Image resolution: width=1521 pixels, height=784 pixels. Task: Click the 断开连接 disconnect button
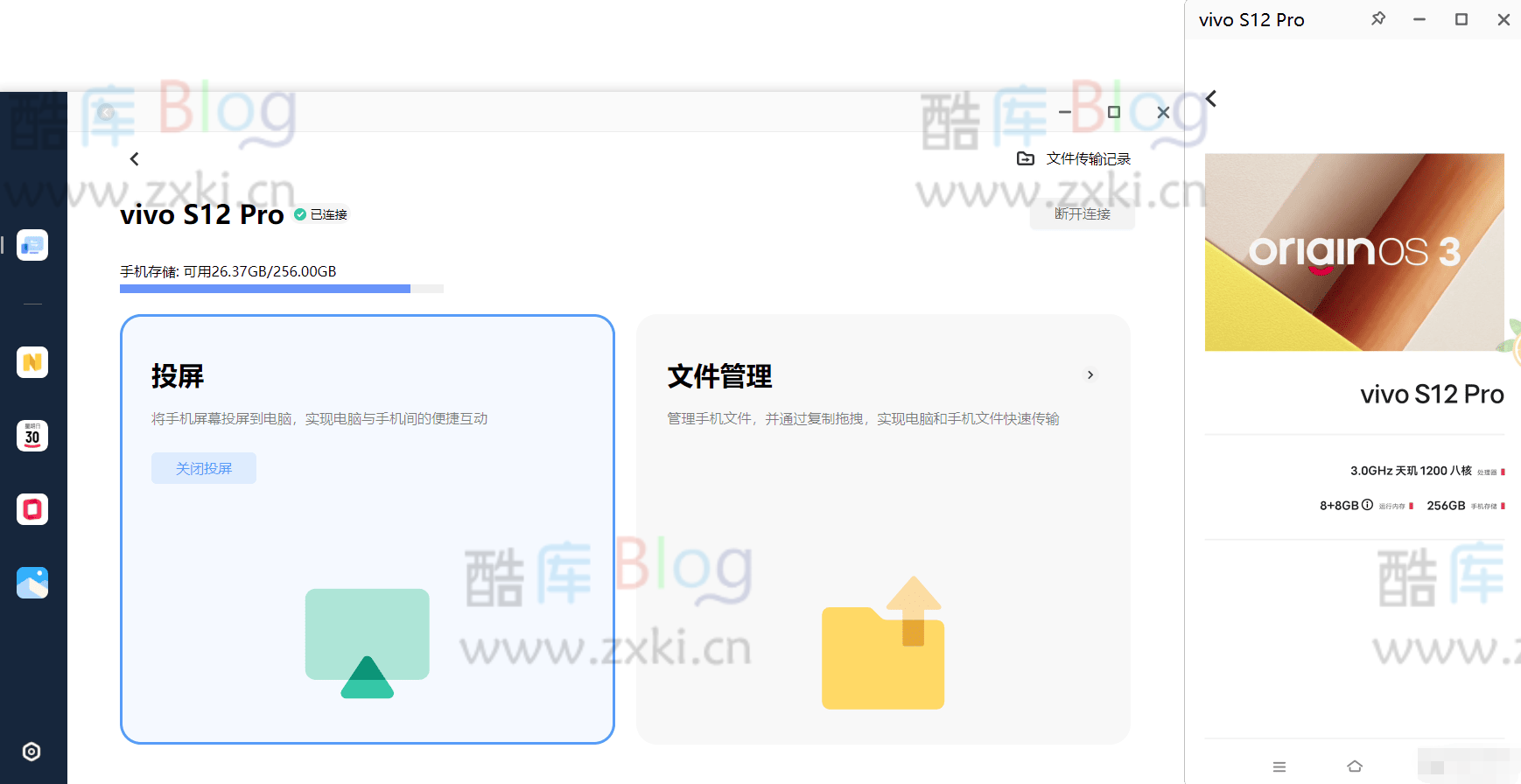(1083, 213)
